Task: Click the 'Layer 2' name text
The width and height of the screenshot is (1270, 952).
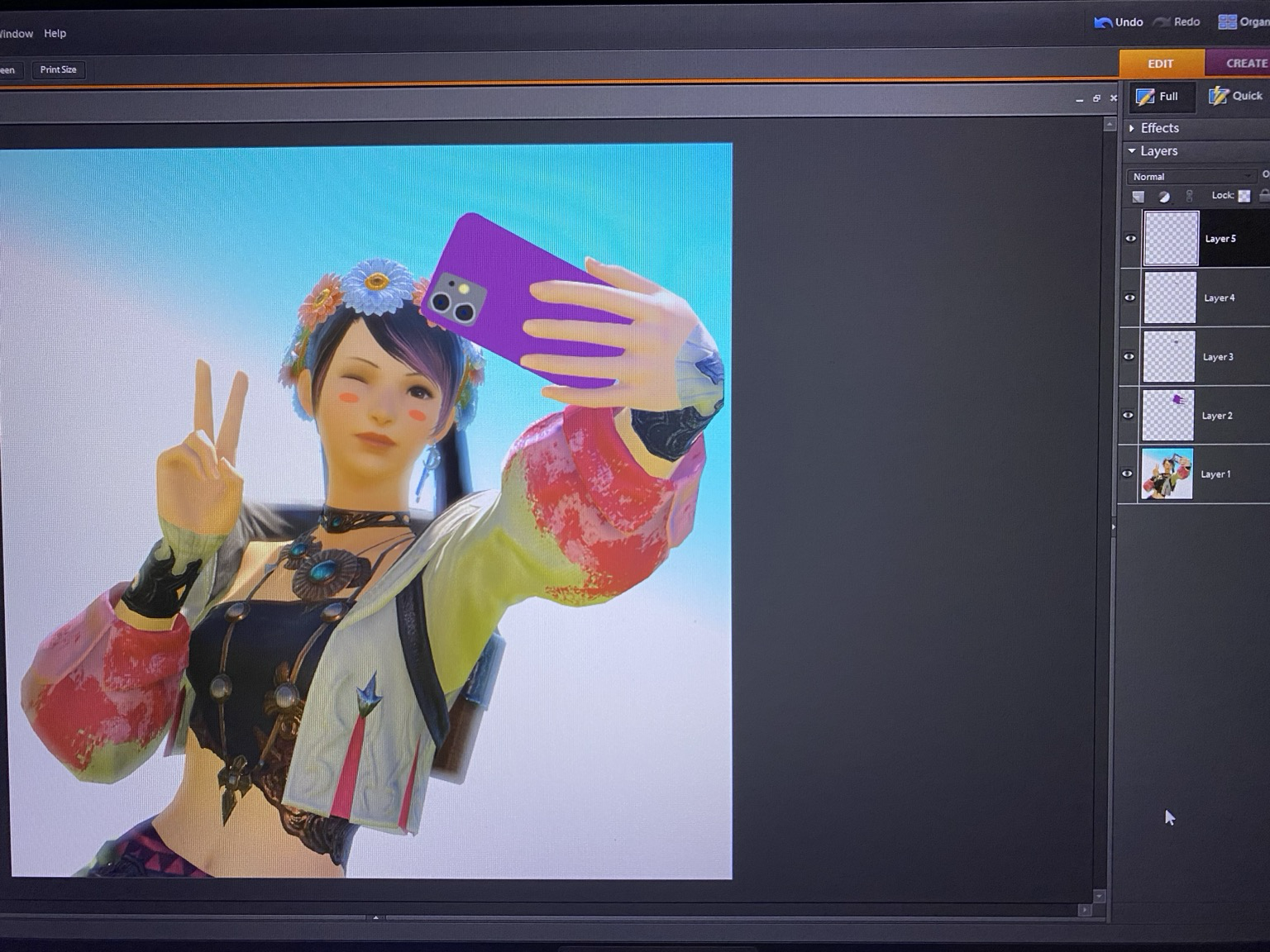Action: (1217, 416)
